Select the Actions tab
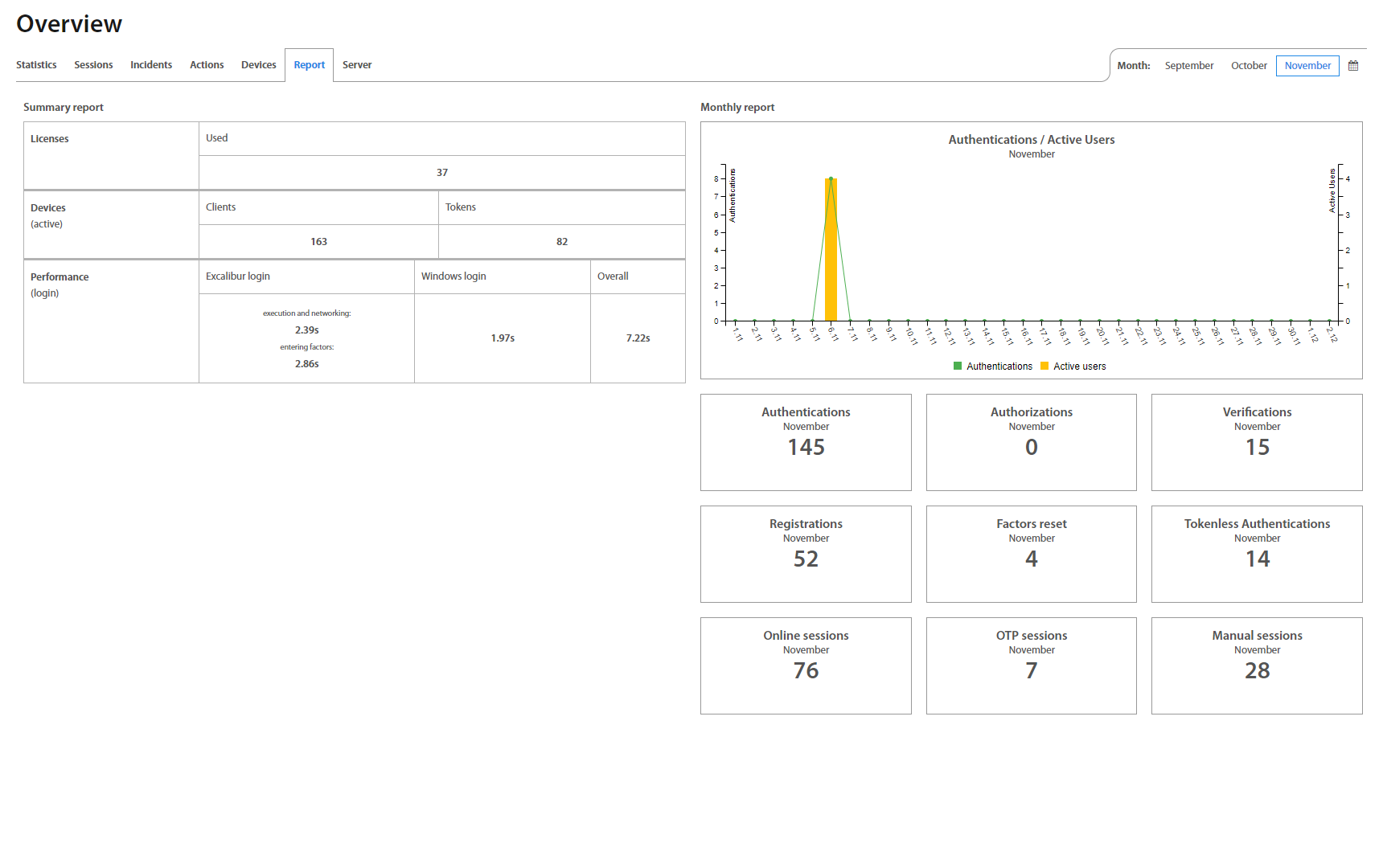Screen dimensions: 1383x868 pos(207,65)
